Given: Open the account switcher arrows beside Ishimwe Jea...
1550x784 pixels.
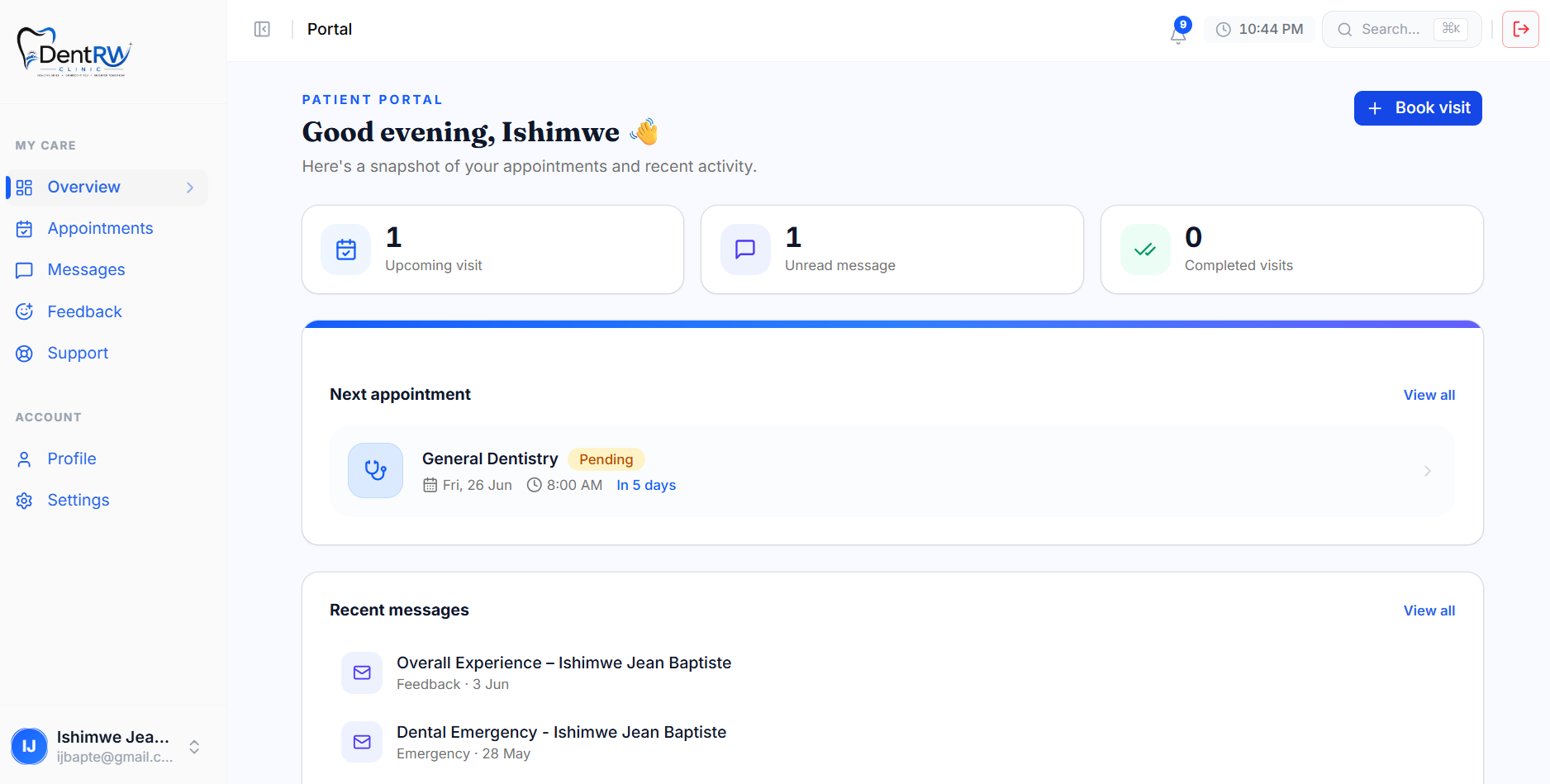Looking at the screenshot, I should pos(194,747).
